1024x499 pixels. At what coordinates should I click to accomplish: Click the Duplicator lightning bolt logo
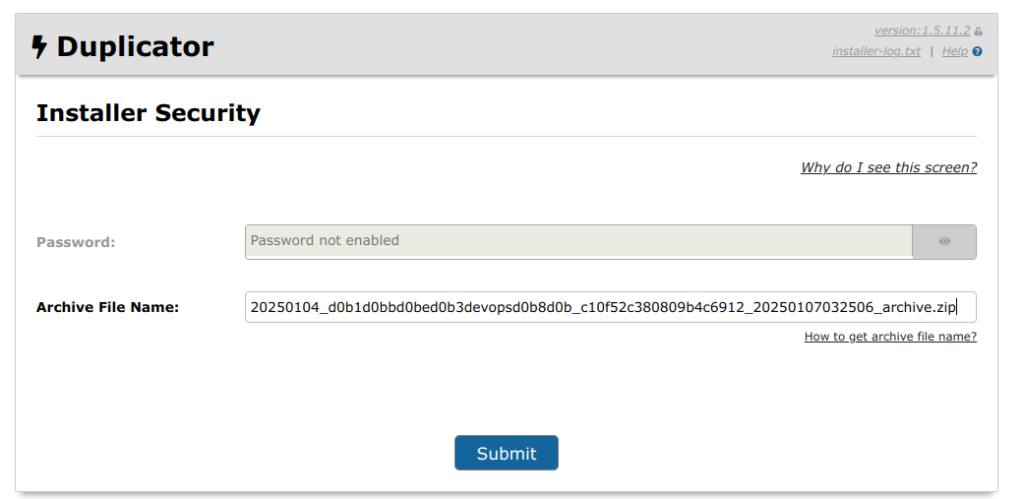(x=39, y=47)
